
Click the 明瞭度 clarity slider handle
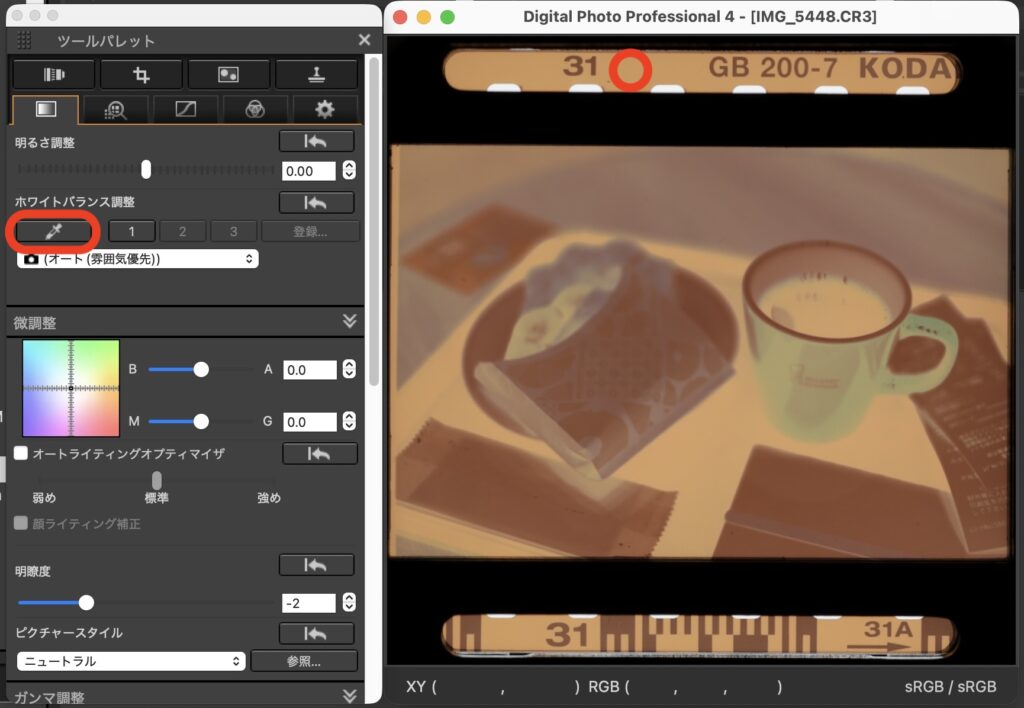point(86,602)
